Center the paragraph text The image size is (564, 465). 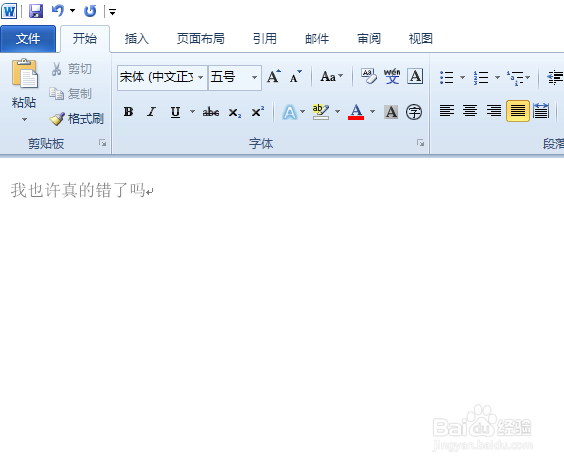coord(470,111)
